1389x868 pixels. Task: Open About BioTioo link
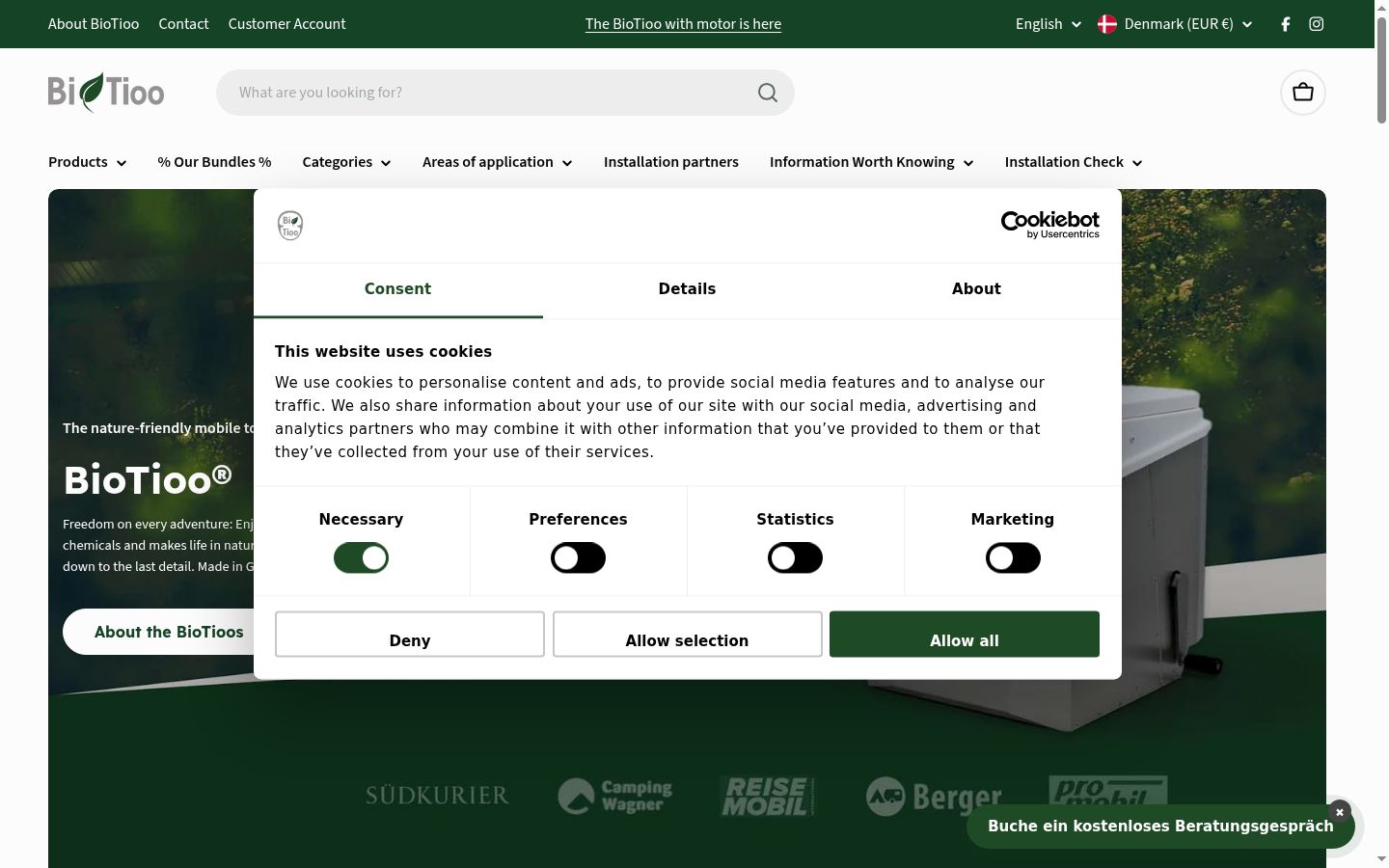coord(94,24)
